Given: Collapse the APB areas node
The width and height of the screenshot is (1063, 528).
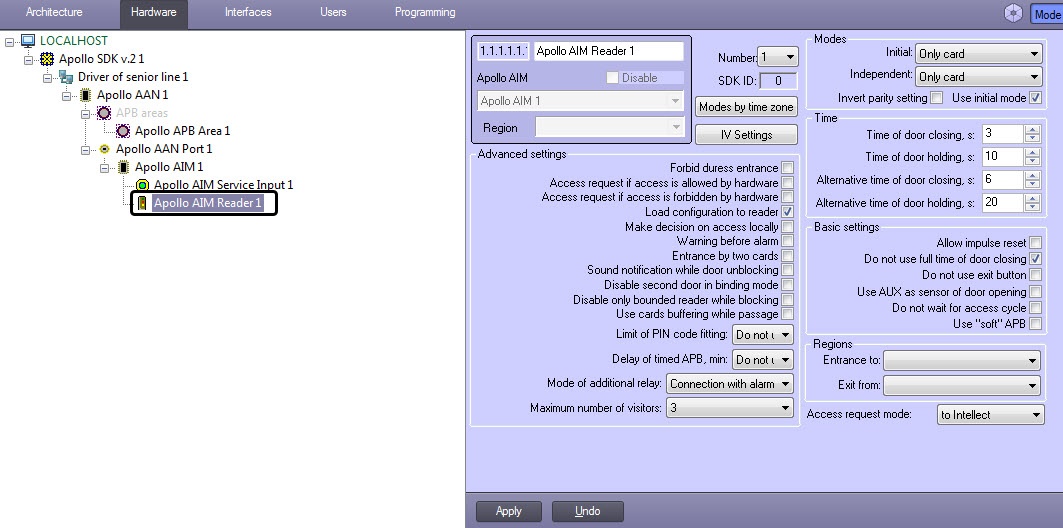Looking at the screenshot, I should coord(85,114).
